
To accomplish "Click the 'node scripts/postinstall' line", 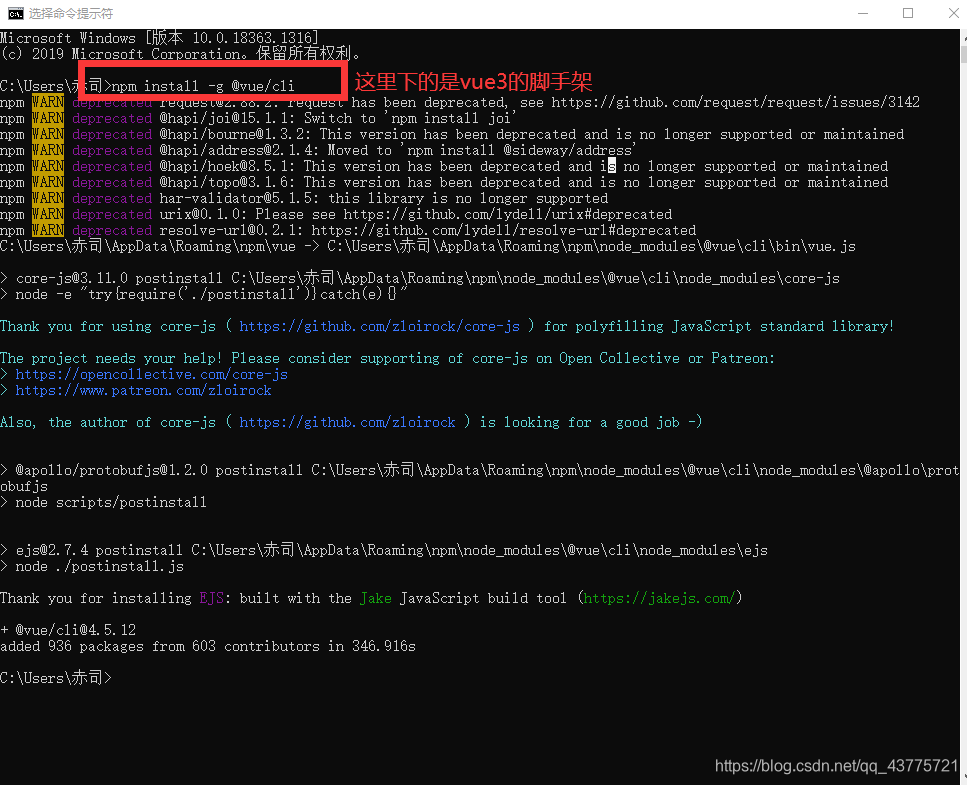I will (104, 503).
